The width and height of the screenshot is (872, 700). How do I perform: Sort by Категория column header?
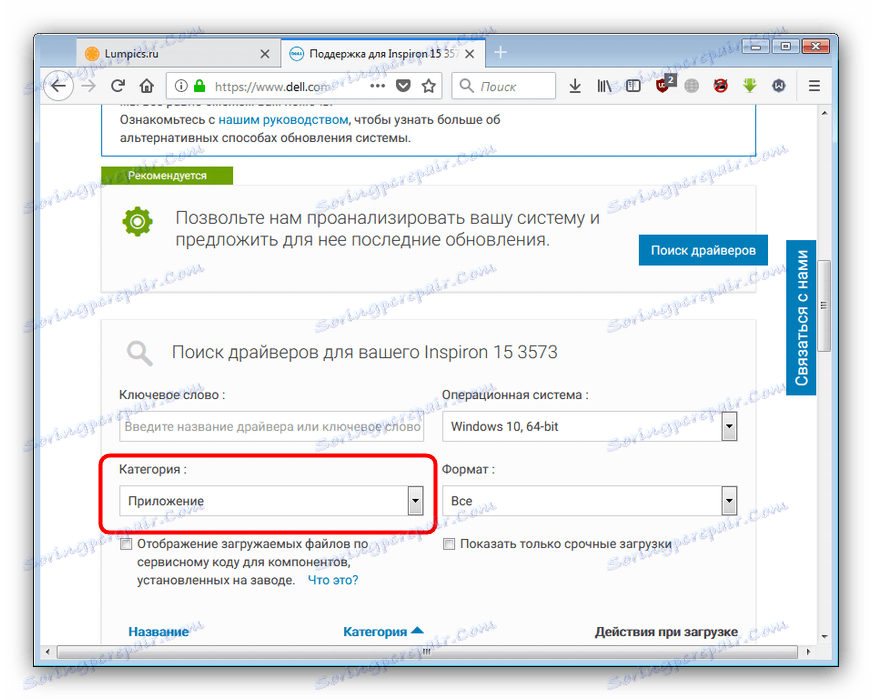[383, 632]
